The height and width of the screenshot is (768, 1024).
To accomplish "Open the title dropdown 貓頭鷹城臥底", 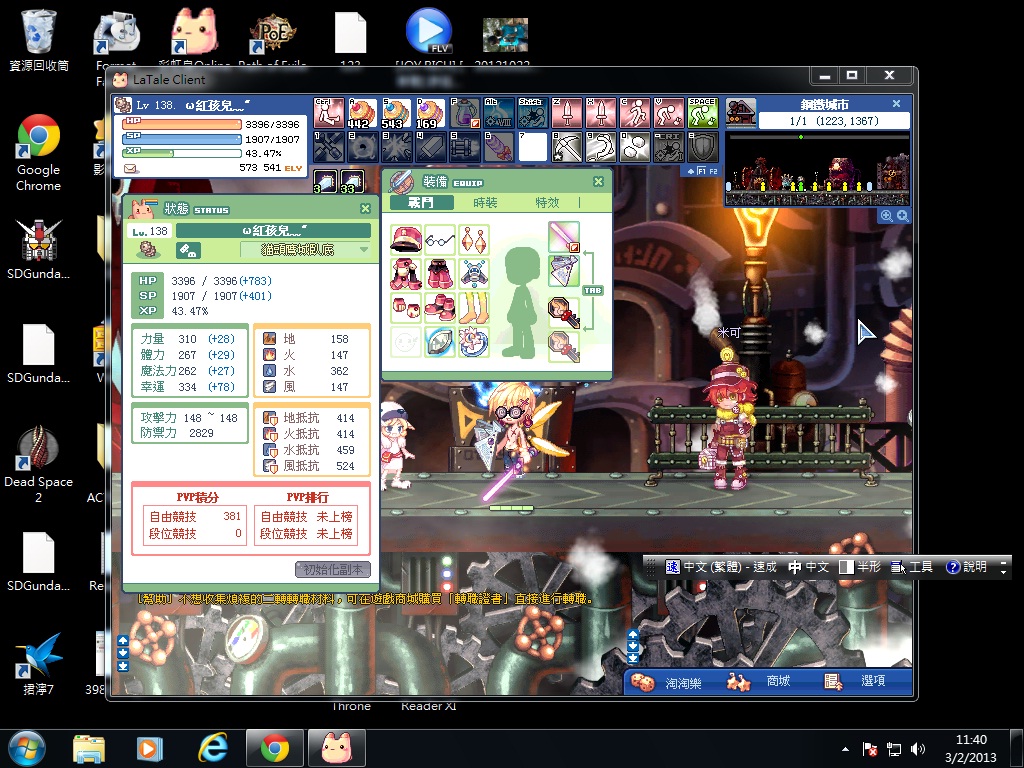I will pyautogui.click(x=305, y=249).
